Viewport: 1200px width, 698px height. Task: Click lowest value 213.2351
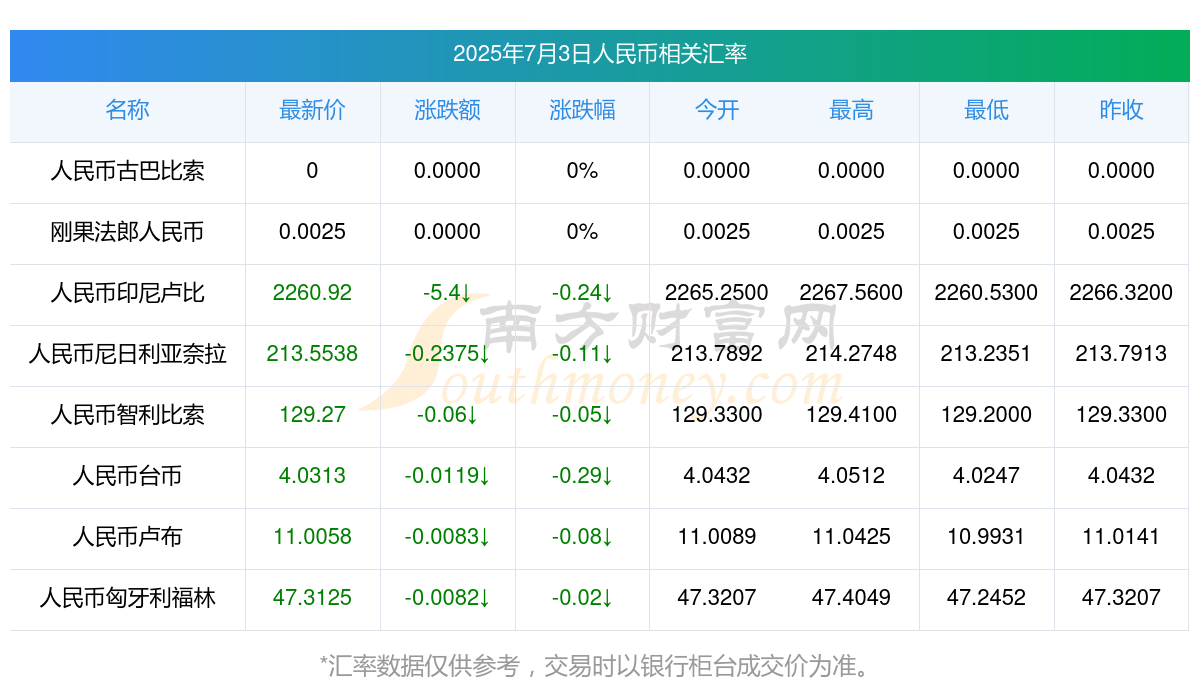coord(986,354)
